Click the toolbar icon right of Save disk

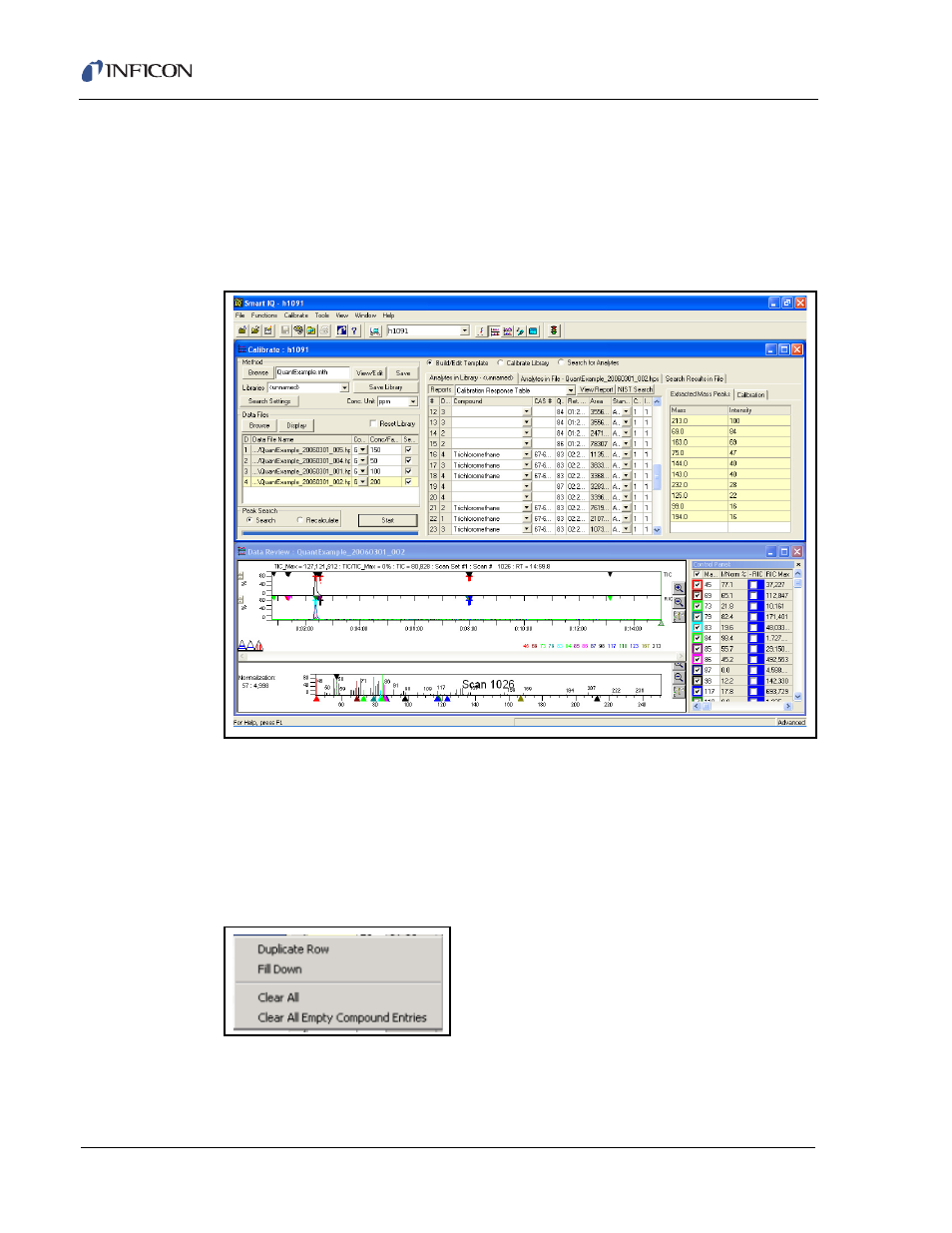[298, 330]
